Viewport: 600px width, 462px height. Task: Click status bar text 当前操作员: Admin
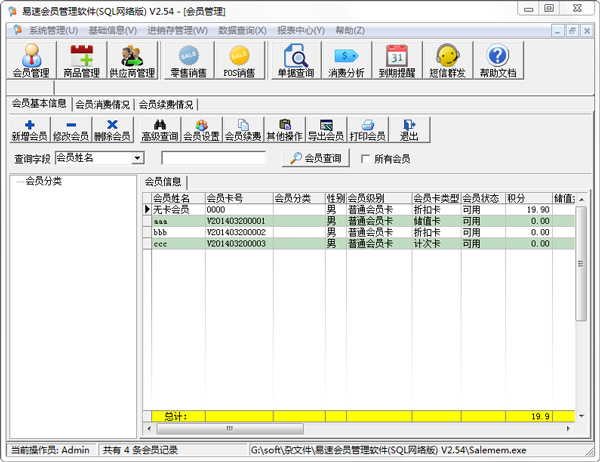50,450
